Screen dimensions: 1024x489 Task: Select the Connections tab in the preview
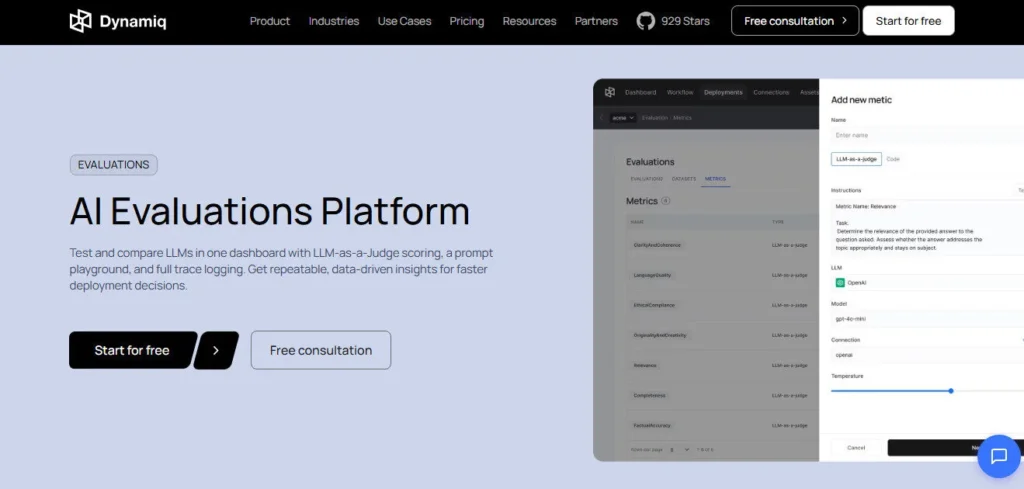point(771,92)
